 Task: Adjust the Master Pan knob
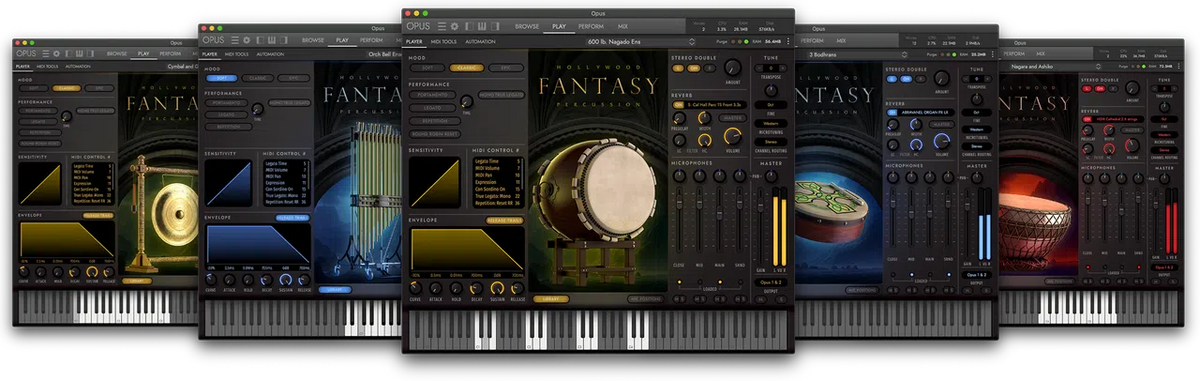tap(771, 176)
